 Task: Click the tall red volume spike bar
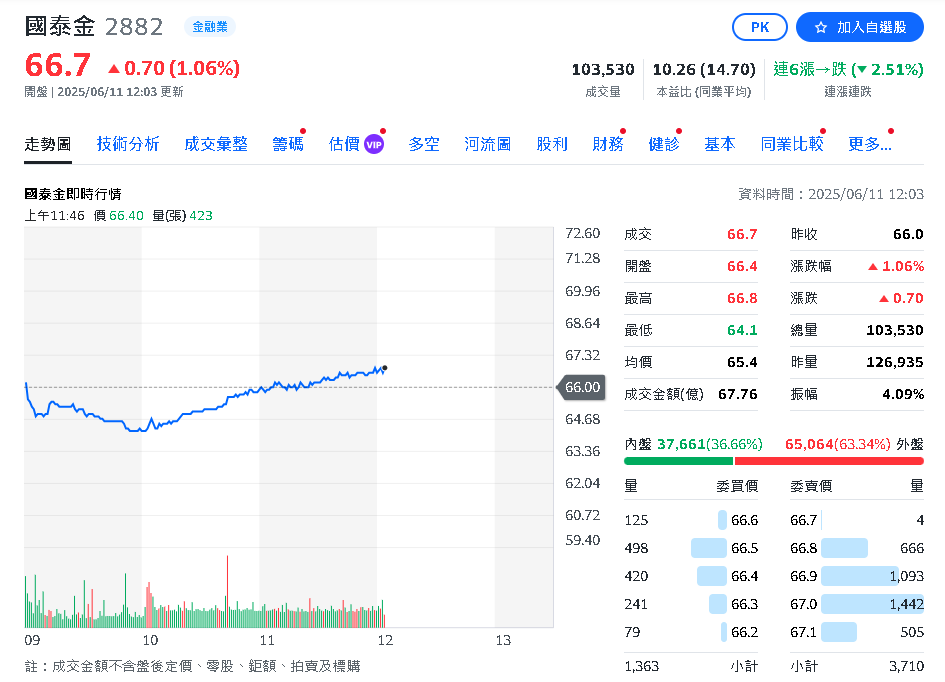pyautogui.click(x=227, y=591)
